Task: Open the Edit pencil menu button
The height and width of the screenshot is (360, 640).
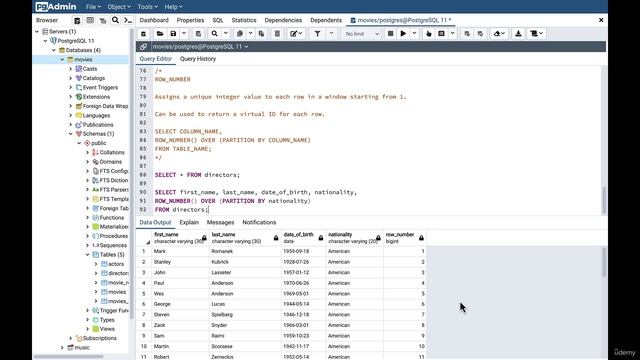Action: pyautogui.click(x=296, y=34)
